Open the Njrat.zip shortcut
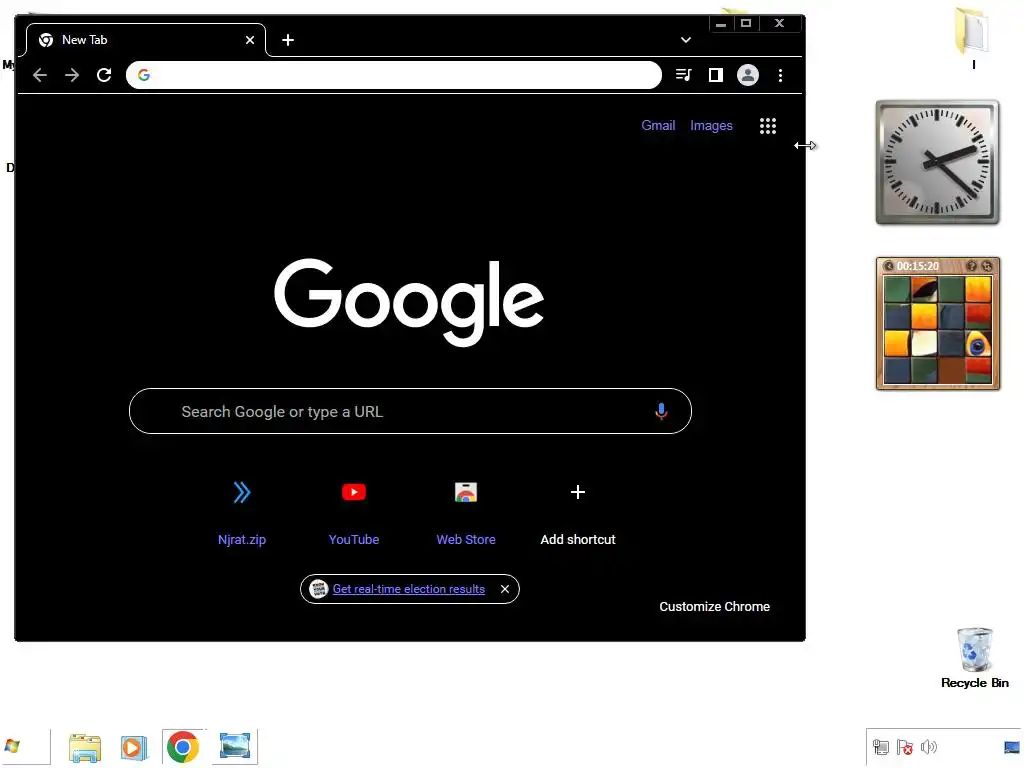 tap(242, 511)
